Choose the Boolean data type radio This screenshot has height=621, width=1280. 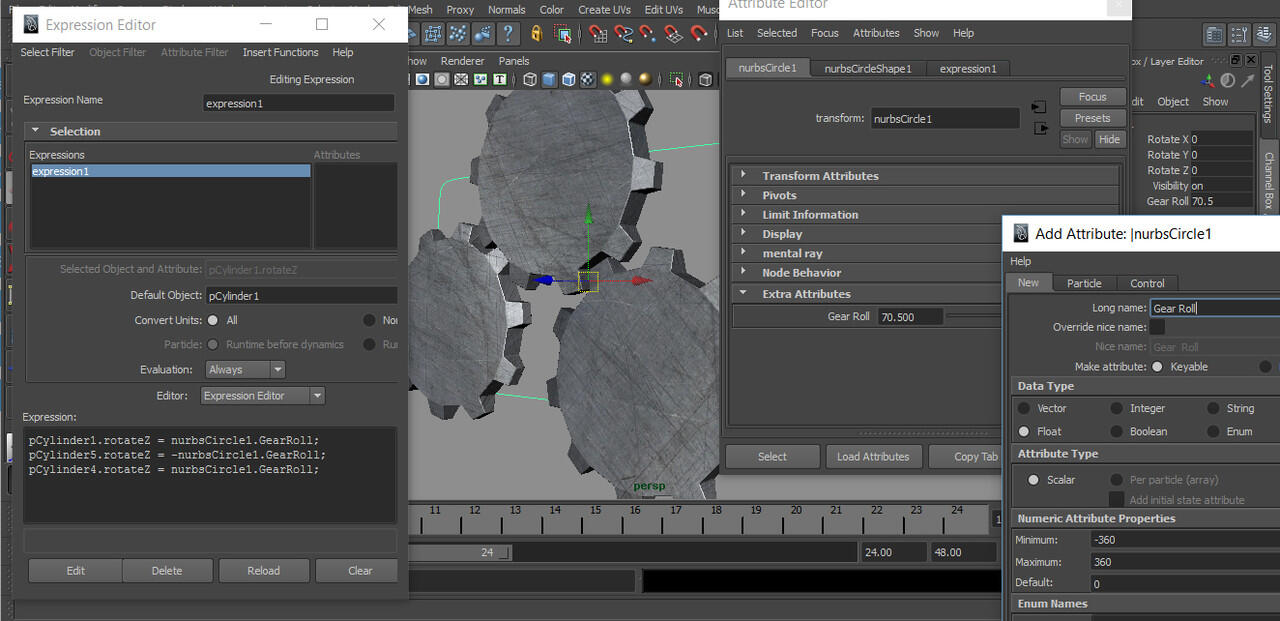point(1117,431)
